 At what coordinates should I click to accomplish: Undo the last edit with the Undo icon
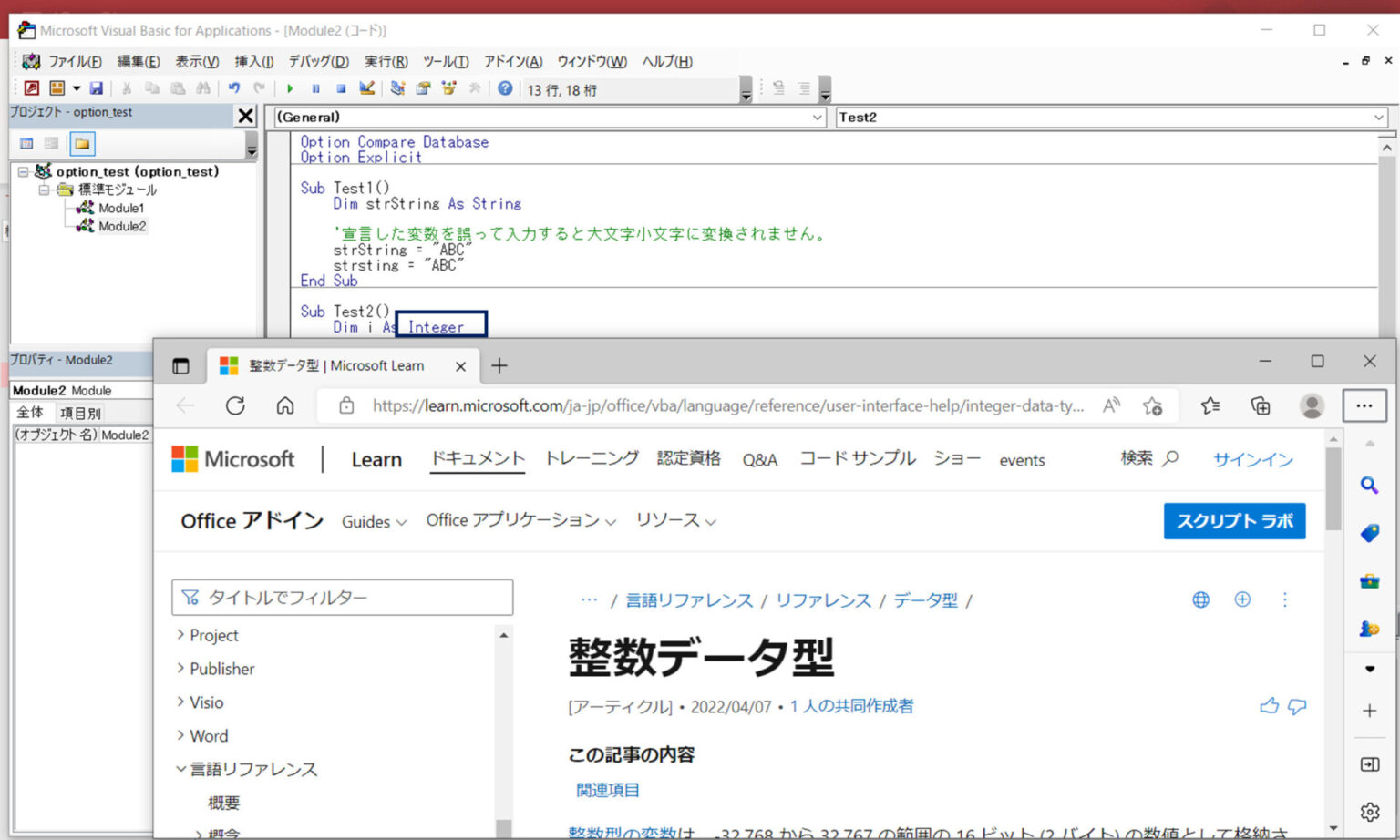click(235, 88)
